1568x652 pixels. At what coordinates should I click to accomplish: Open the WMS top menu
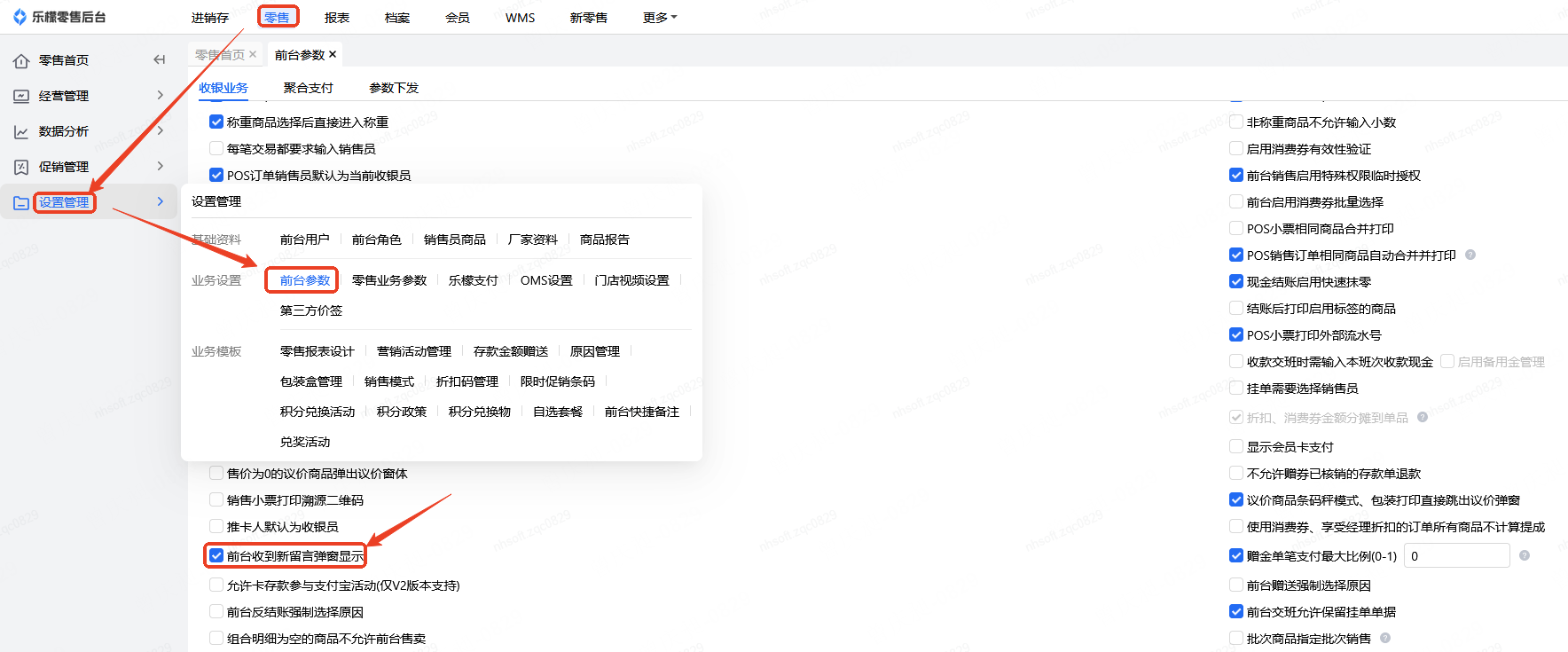click(x=521, y=18)
